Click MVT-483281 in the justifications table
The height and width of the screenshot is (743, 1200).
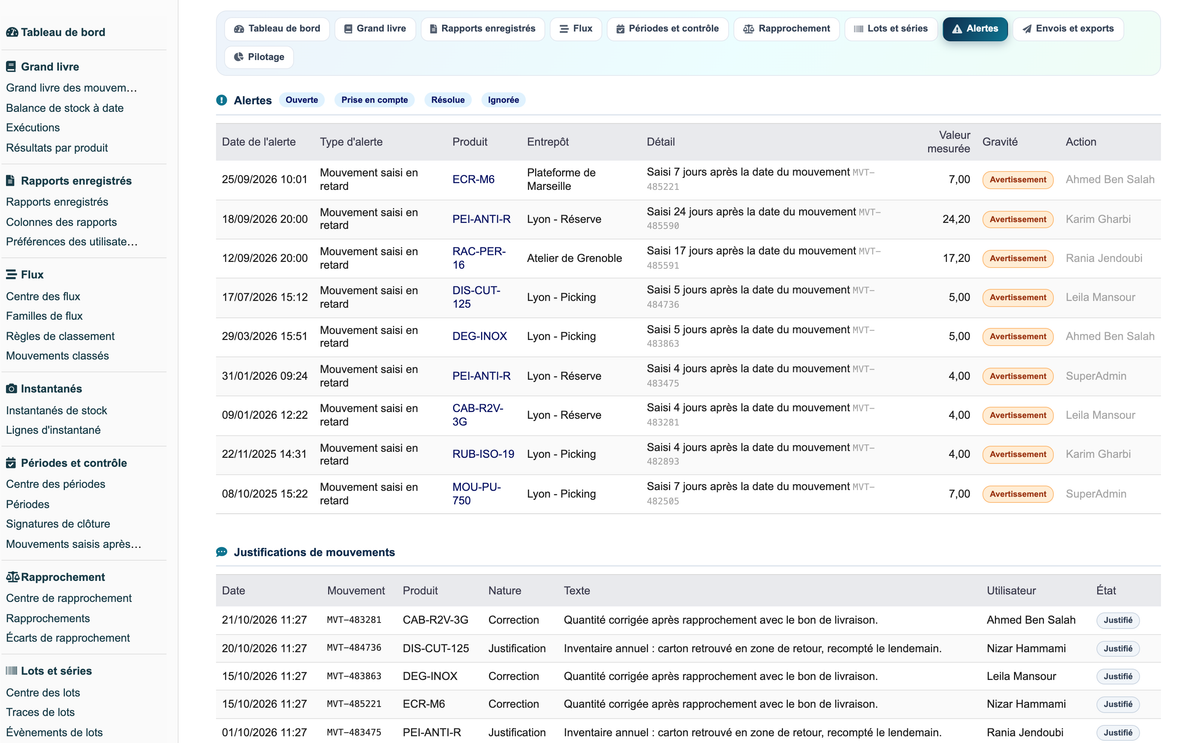click(x=354, y=620)
